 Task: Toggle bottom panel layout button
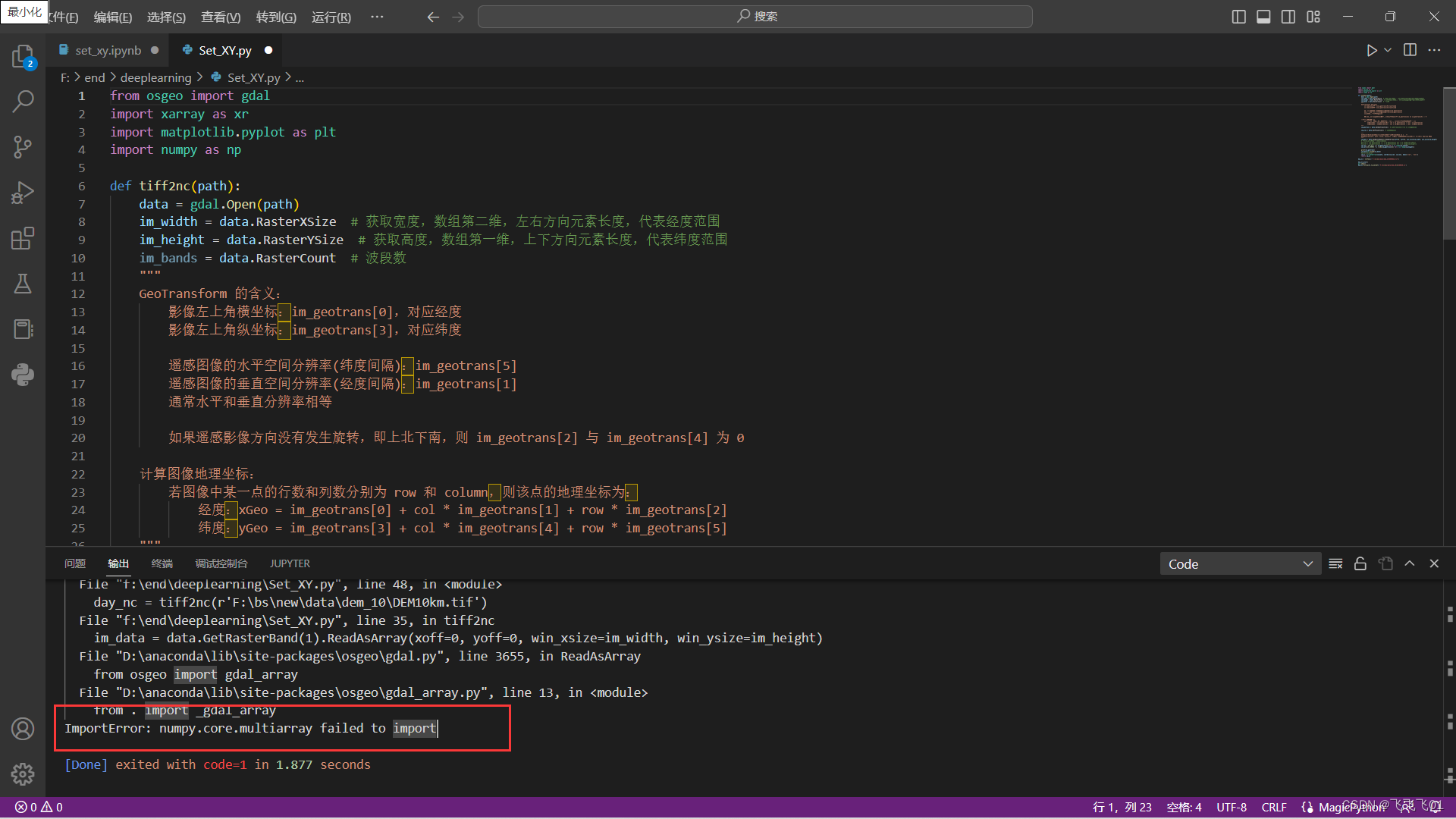tap(1263, 17)
